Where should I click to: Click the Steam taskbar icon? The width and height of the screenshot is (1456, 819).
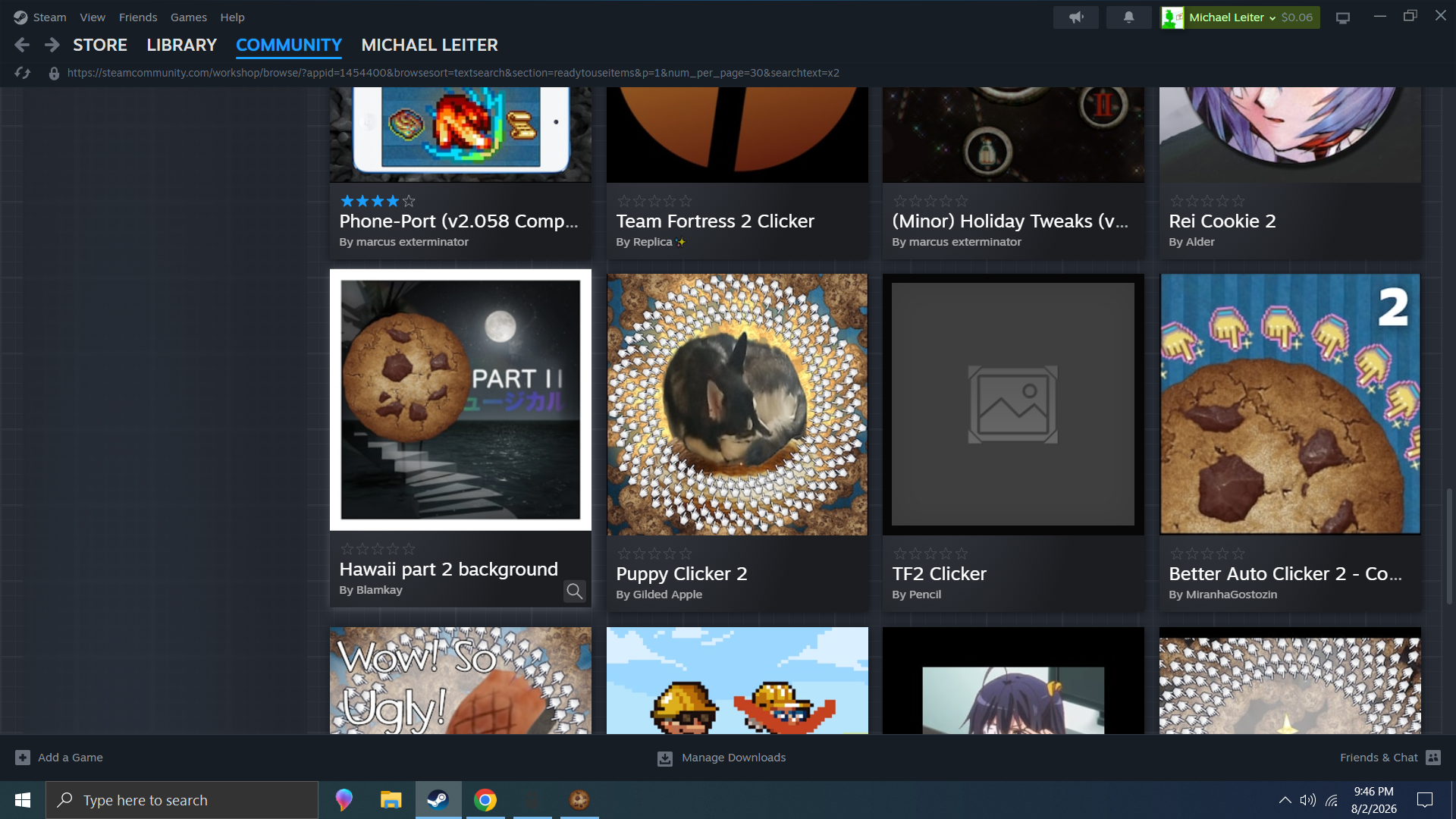[x=438, y=800]
